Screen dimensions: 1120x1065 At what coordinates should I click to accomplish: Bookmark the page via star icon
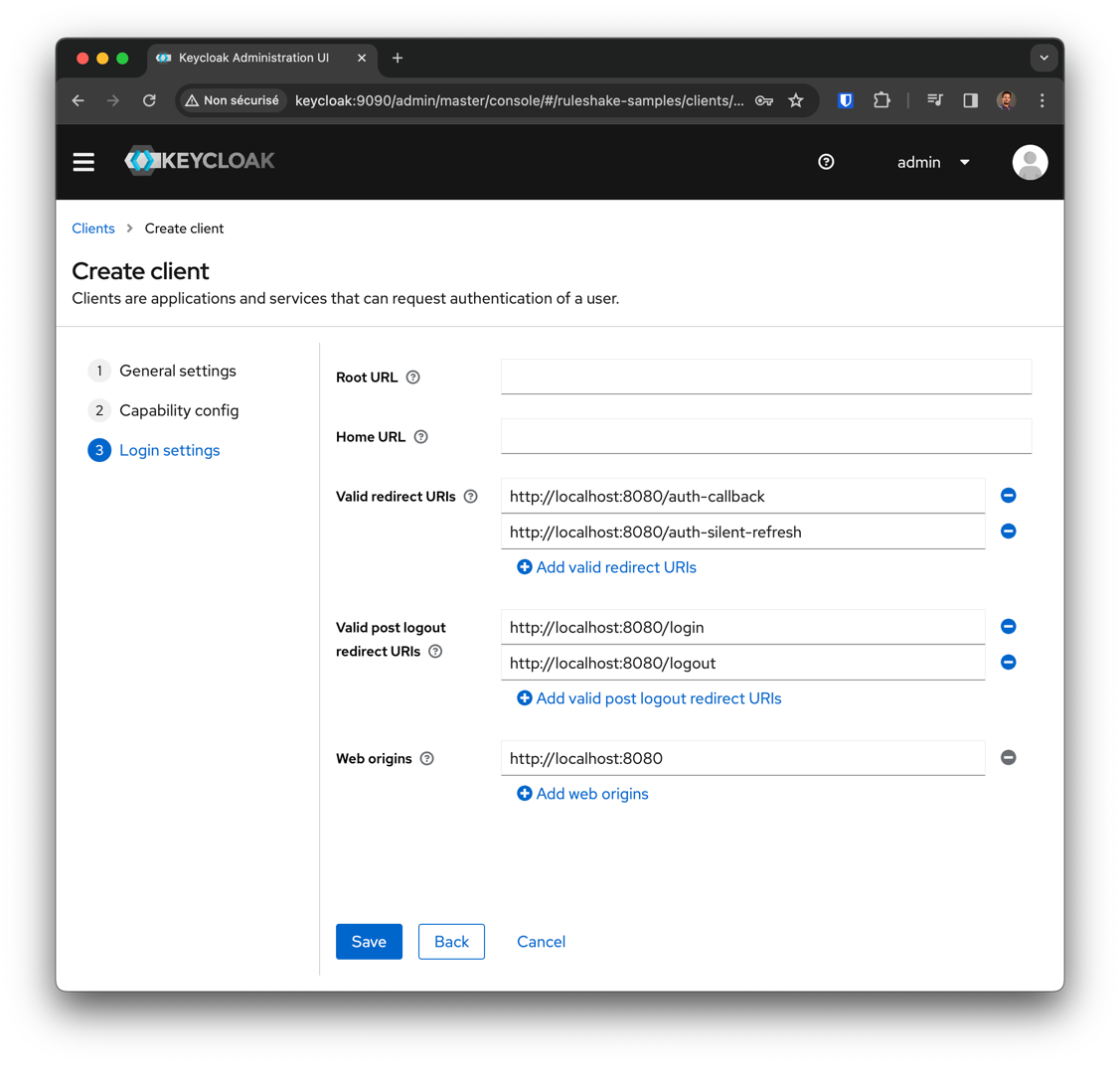pyautogui.click(x=796, y=100)
